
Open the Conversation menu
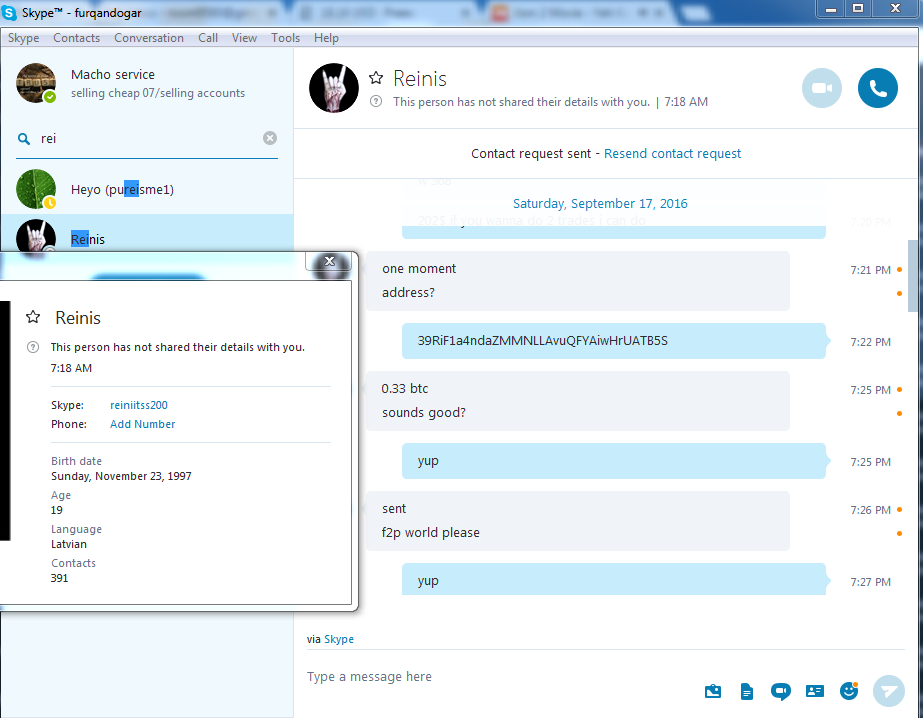pyautogui.click(x=149, y=38)
